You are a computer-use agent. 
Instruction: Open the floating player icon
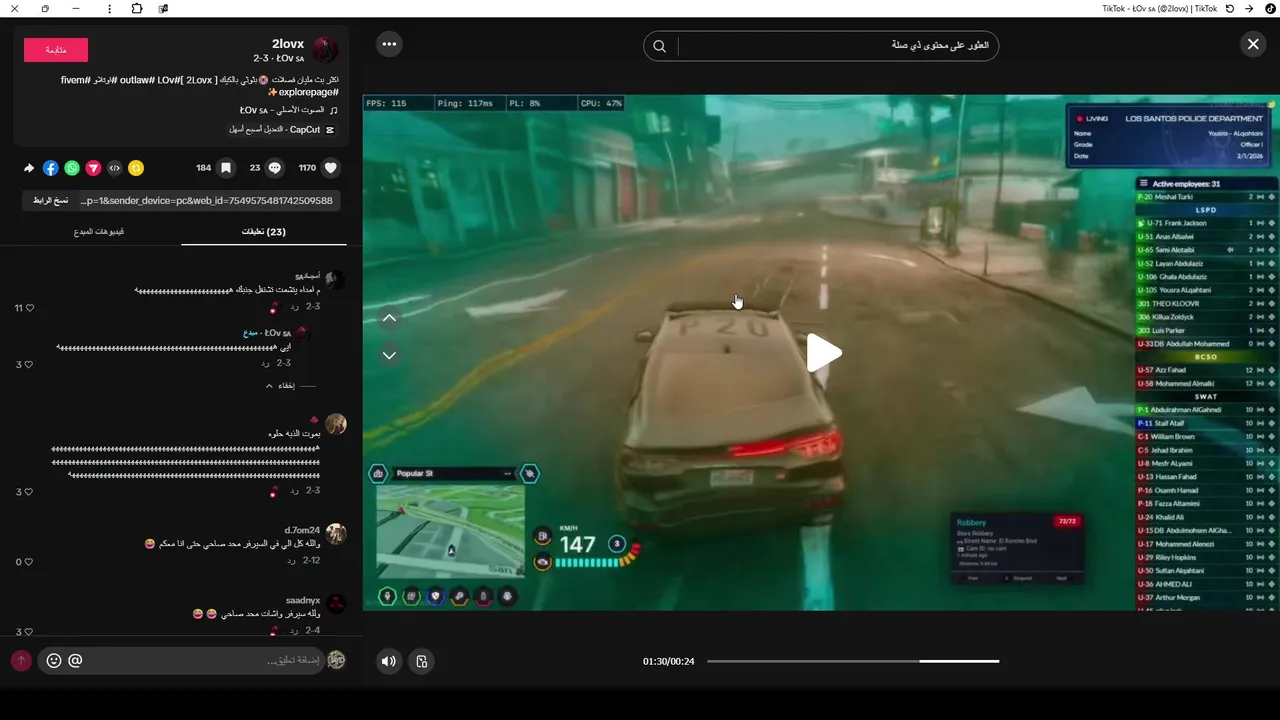click(x=422, y=661)
